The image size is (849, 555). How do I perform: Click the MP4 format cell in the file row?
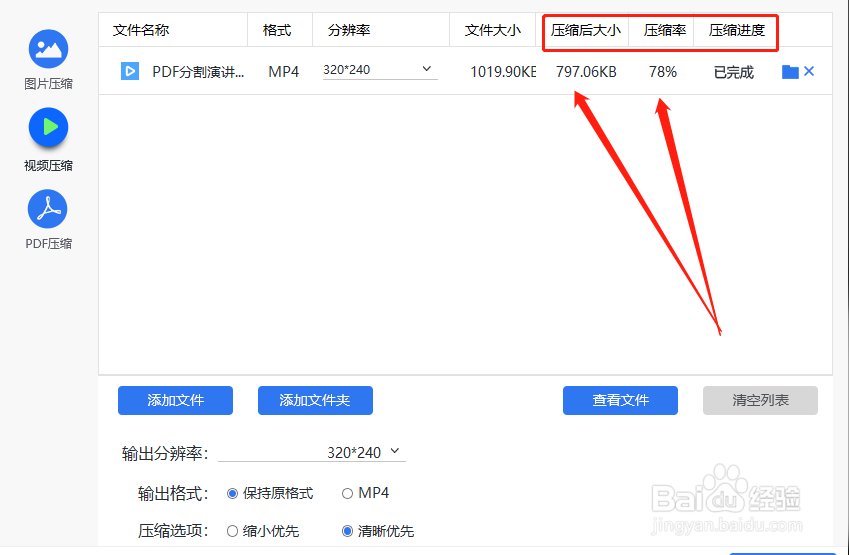[x=284, y=71]
